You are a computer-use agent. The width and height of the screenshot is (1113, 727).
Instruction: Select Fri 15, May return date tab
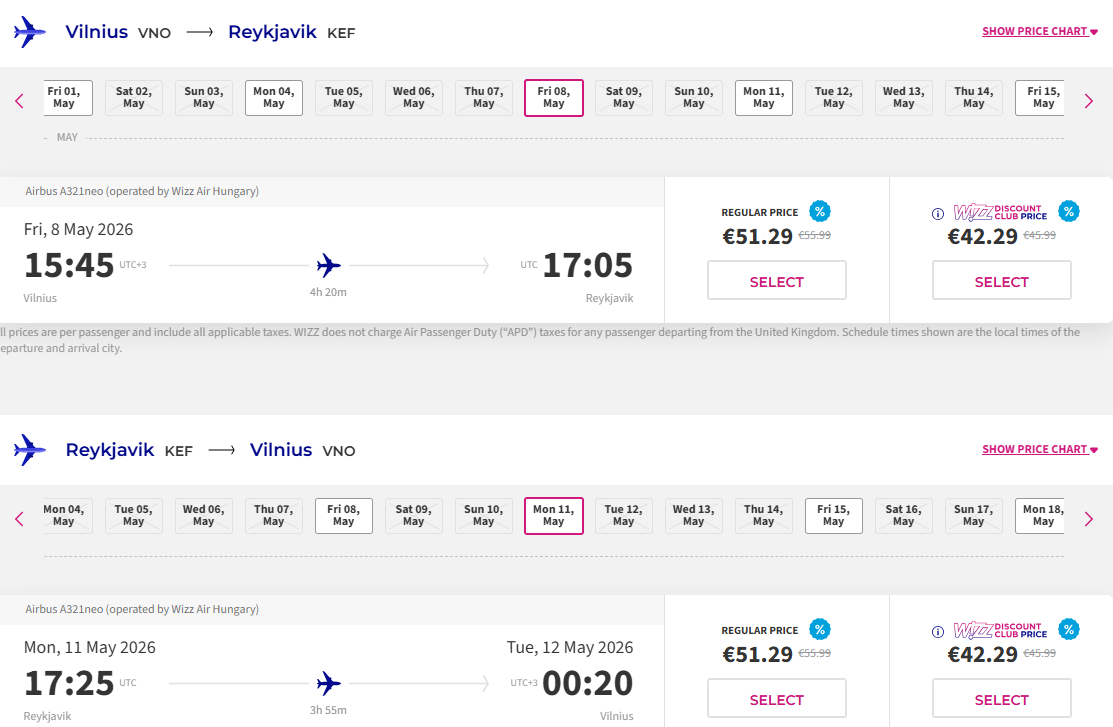(x=834, y=516)
